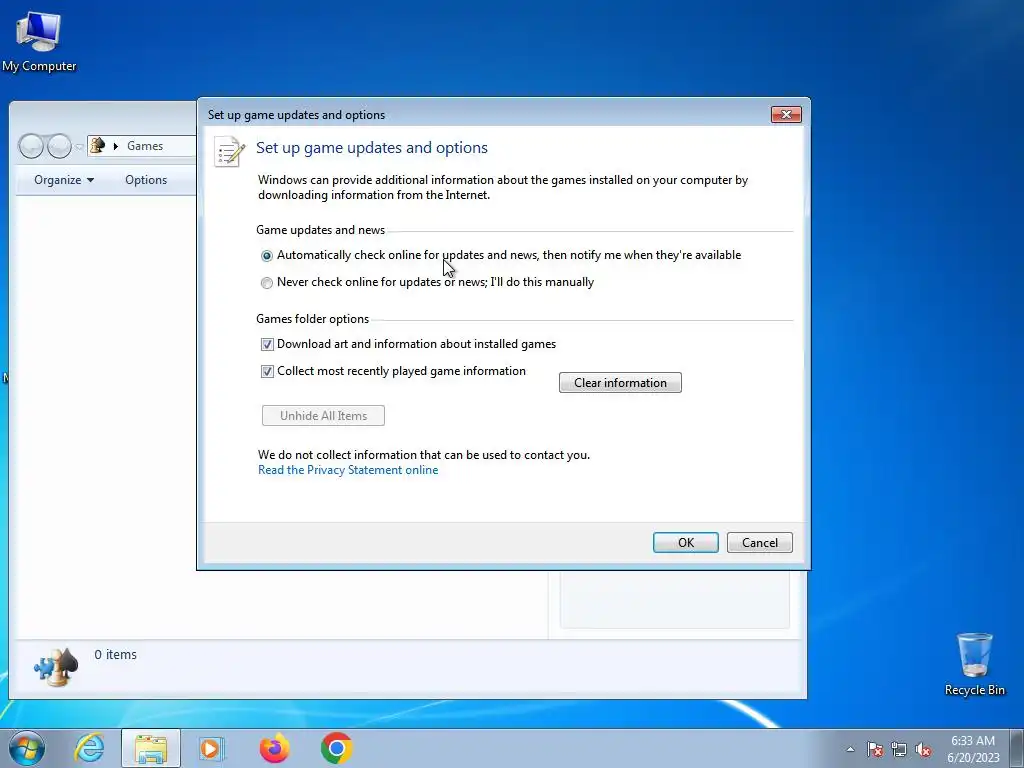Expand breadcrumb arrow before Games
This screenshot has width=1024, height=768.
click(116, 146)
